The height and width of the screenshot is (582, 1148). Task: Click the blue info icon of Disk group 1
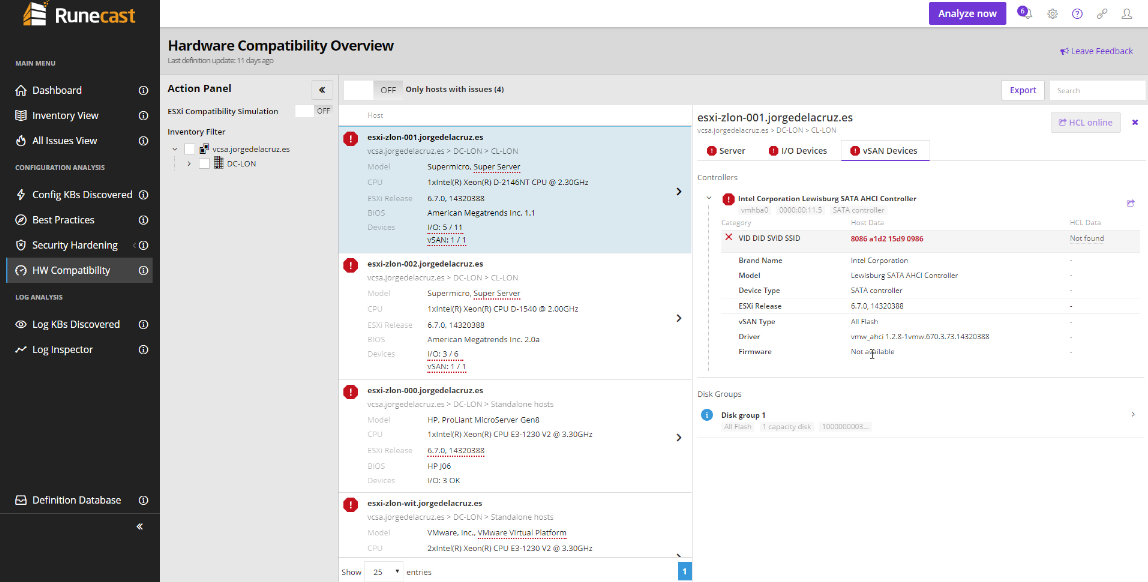pyautogui.click(x=707, y=415)
